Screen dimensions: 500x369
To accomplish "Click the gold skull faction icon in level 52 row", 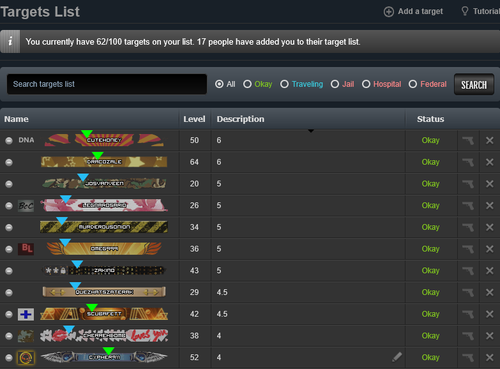I will [x=26, y=358].
